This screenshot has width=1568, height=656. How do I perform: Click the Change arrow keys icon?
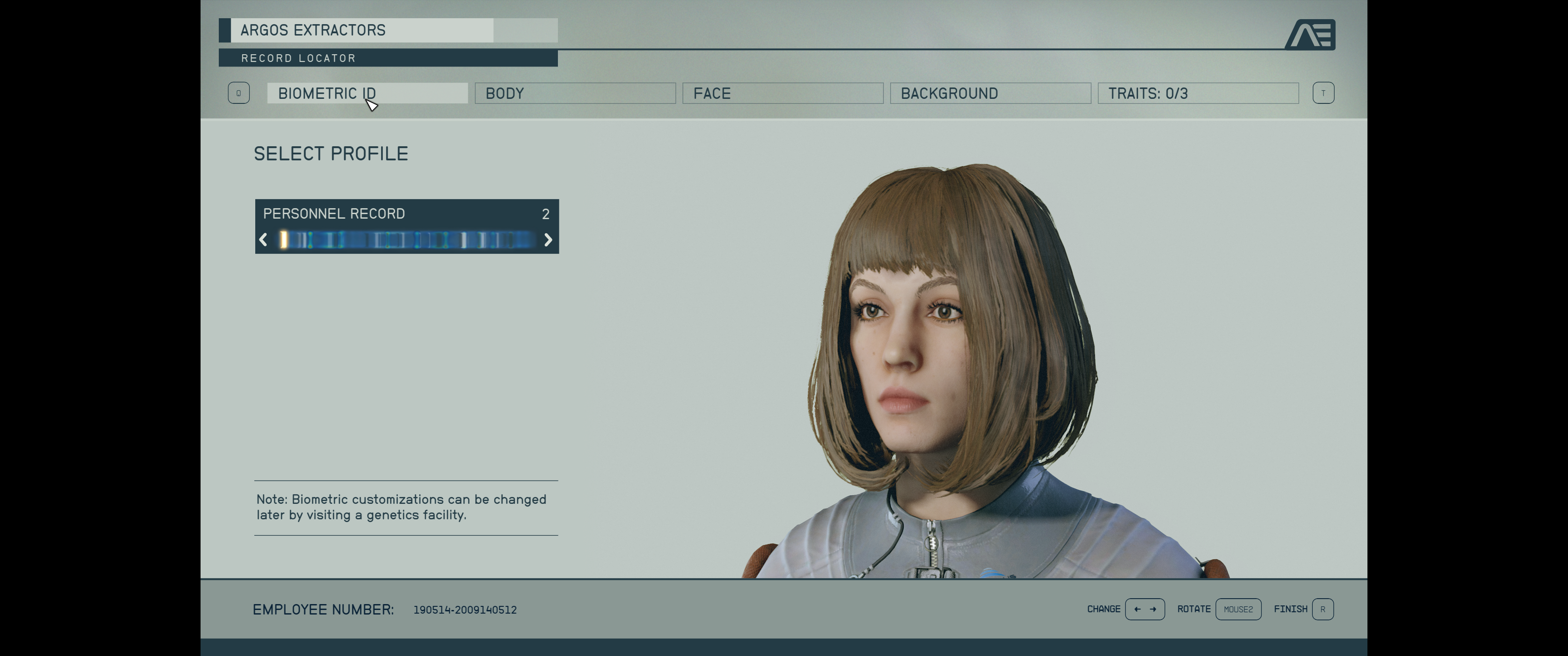click(1145, 609)
